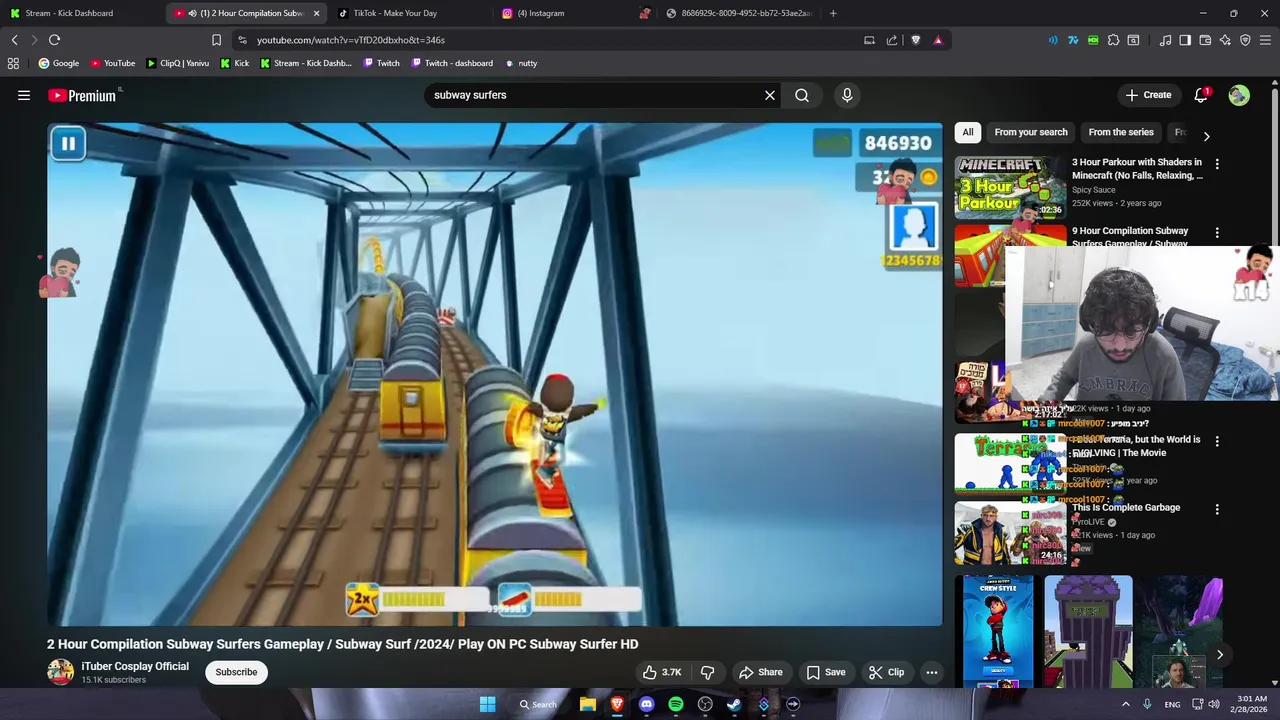Bookmark this page icon in address bar
The width and height of the screenshot is (1280, 720).
point(216,40)
